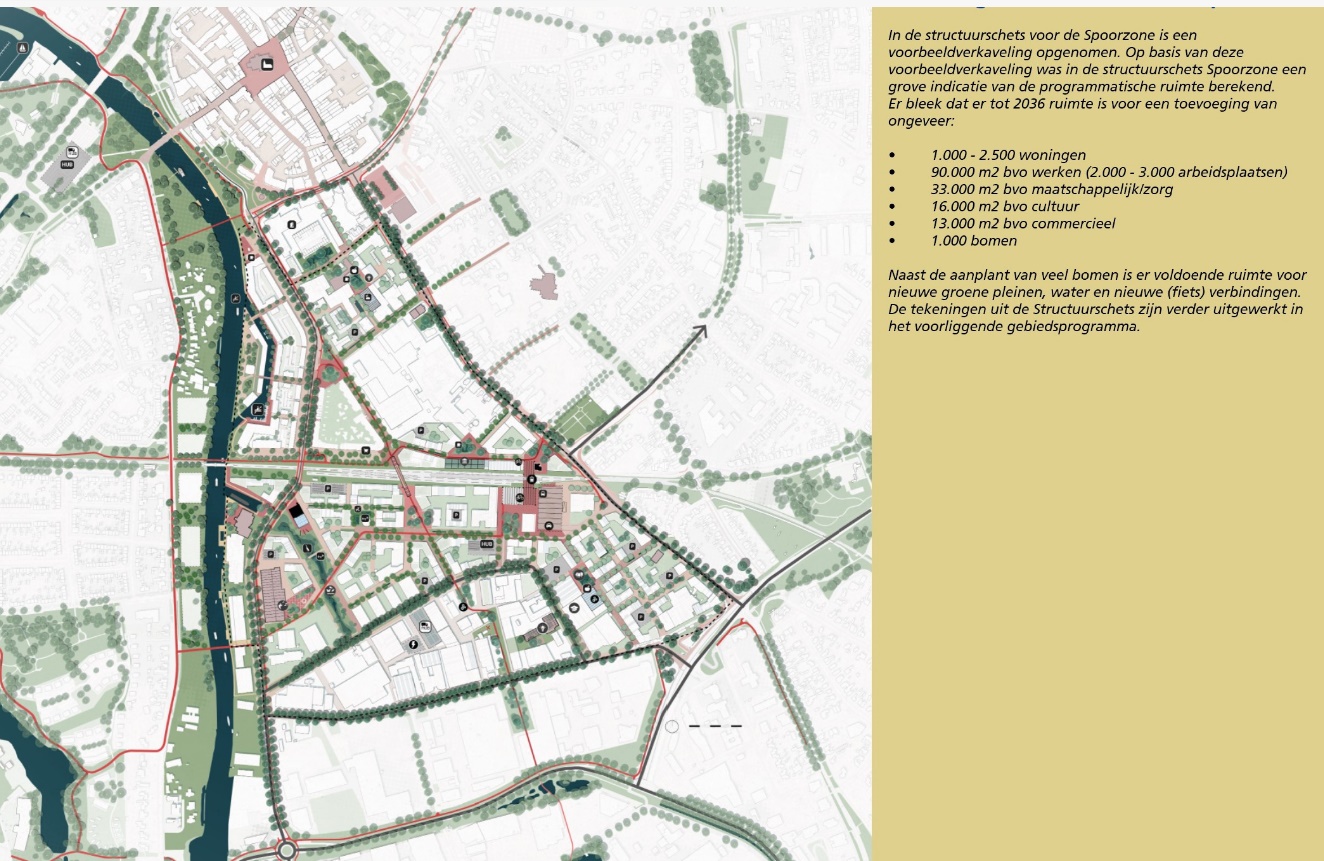
Task: Click the icon on the pink city square
Action: tap(267, 65)
